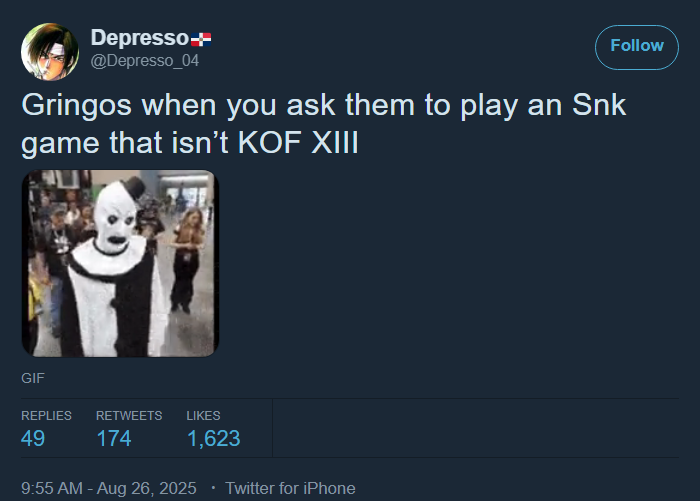View the 49 replies count
Viewport: 700px width, 501px height.
click(x=33, y=438)
